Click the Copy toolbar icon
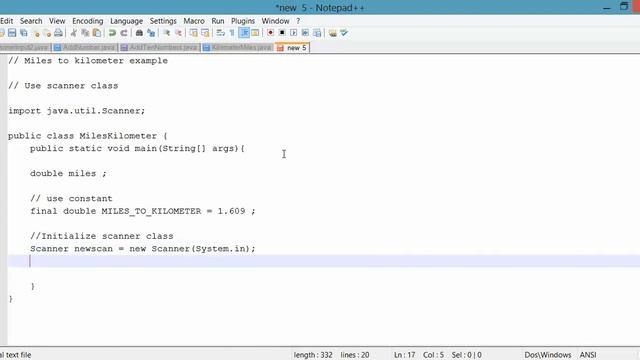This screenshot has height=360, width=640. pos(85,33)
